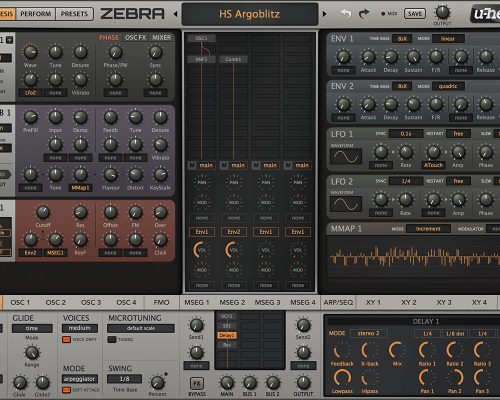Toggle mute M on third mixer channel

pos(256,165)
